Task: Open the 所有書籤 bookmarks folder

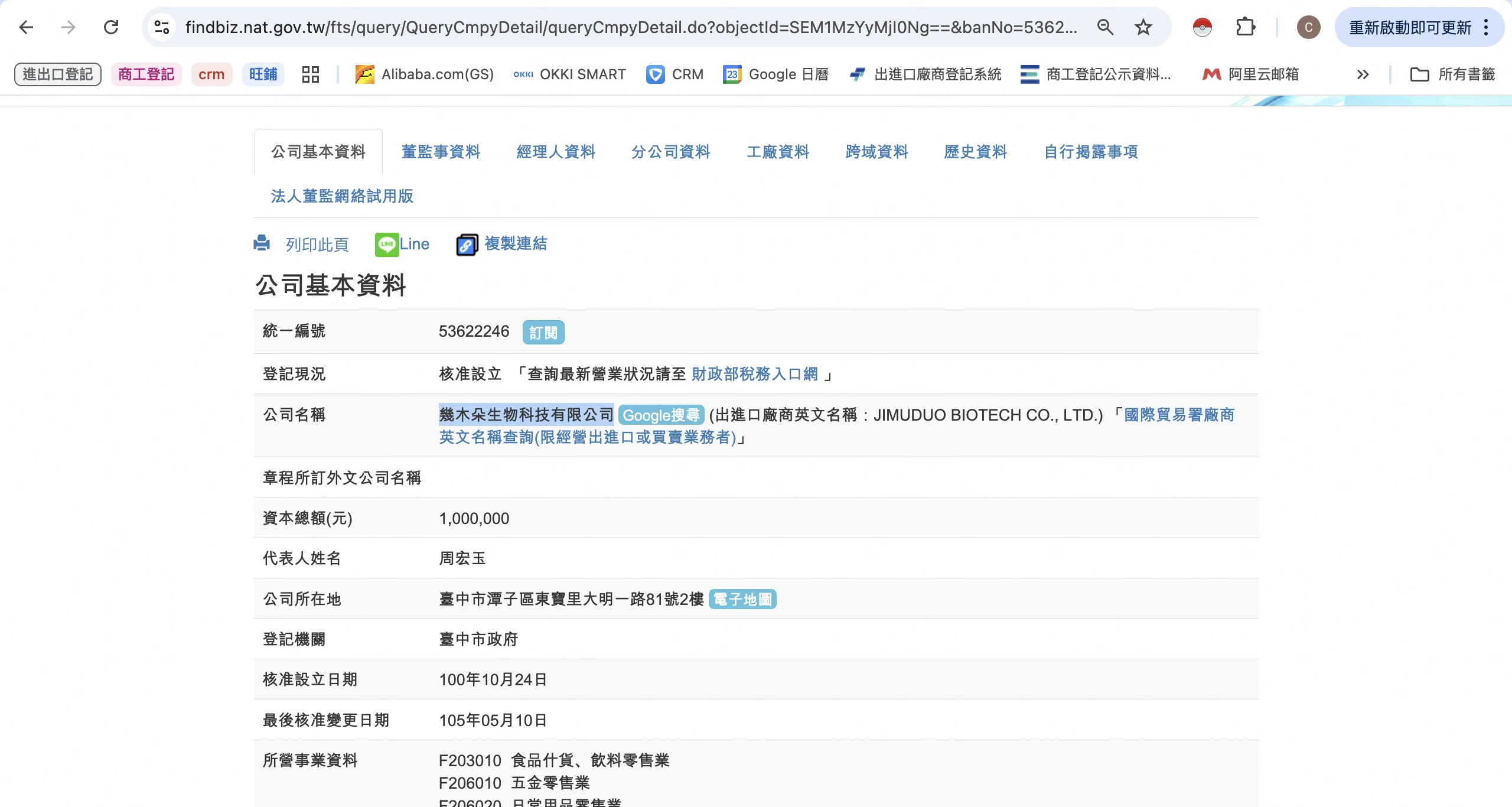Action: point(1452,74)
